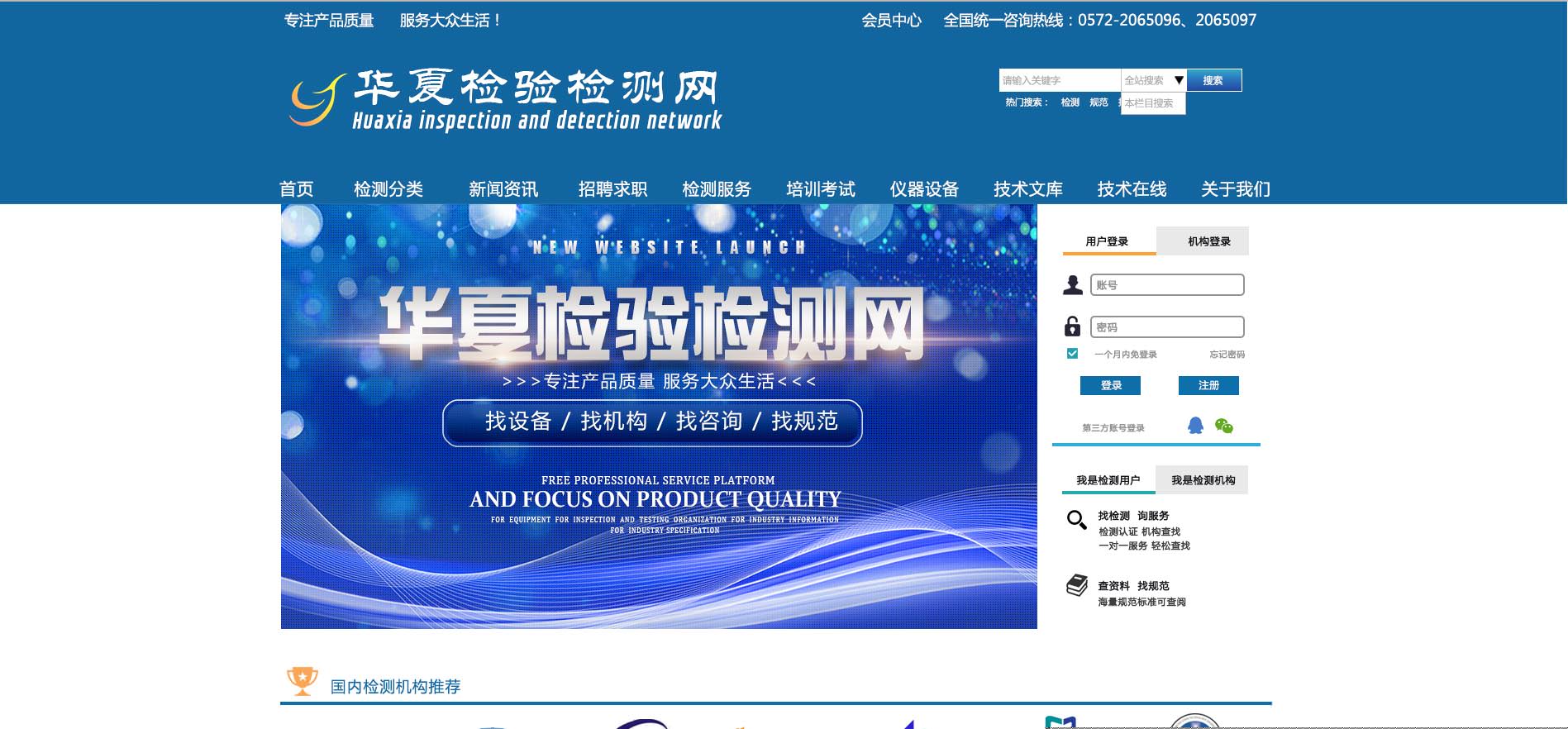
Task: Click the 注册 register button
Action: coord(1208,385)
